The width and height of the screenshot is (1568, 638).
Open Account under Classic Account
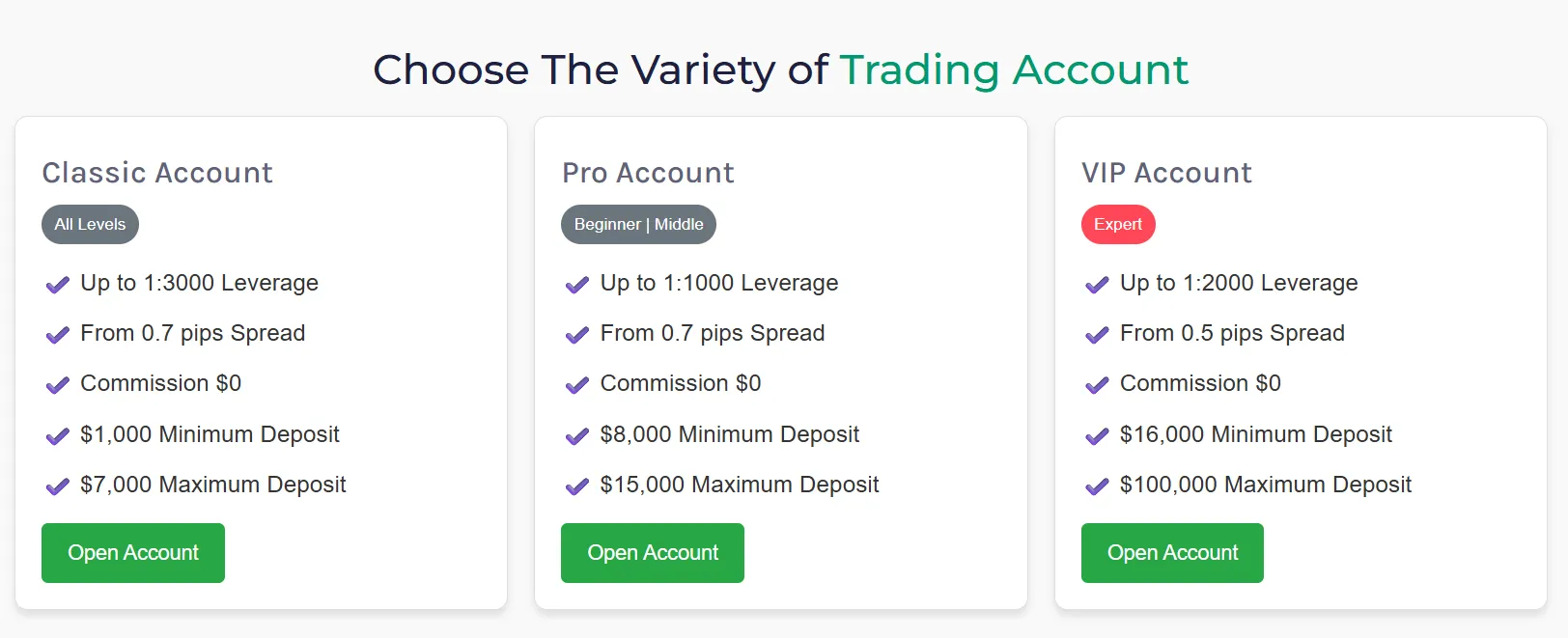pos(133,553)
